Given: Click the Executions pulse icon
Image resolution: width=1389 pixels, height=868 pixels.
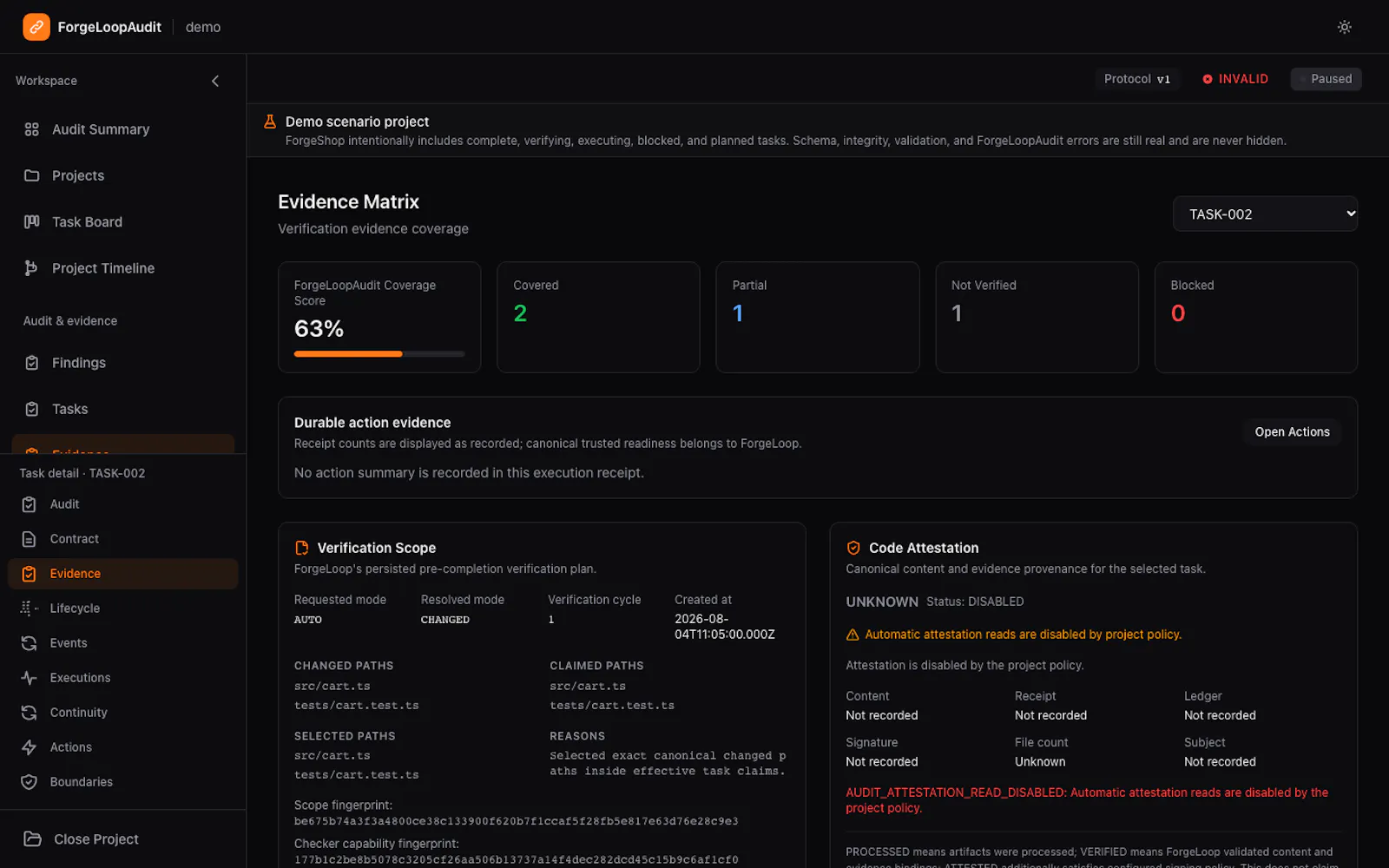Looking at the screenshot, I should pos(30,678).
